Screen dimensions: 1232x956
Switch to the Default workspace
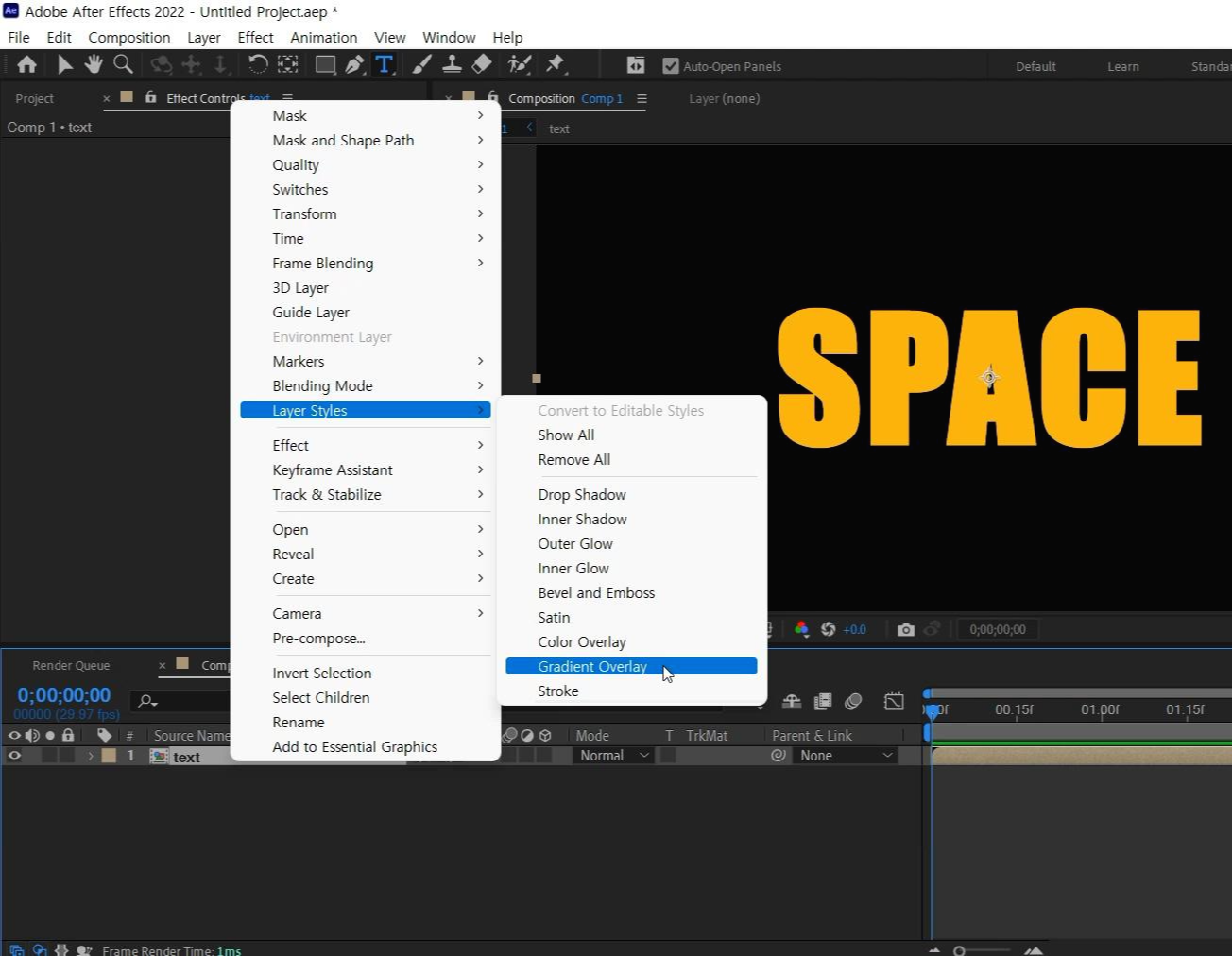click(x=1035, y=66)
